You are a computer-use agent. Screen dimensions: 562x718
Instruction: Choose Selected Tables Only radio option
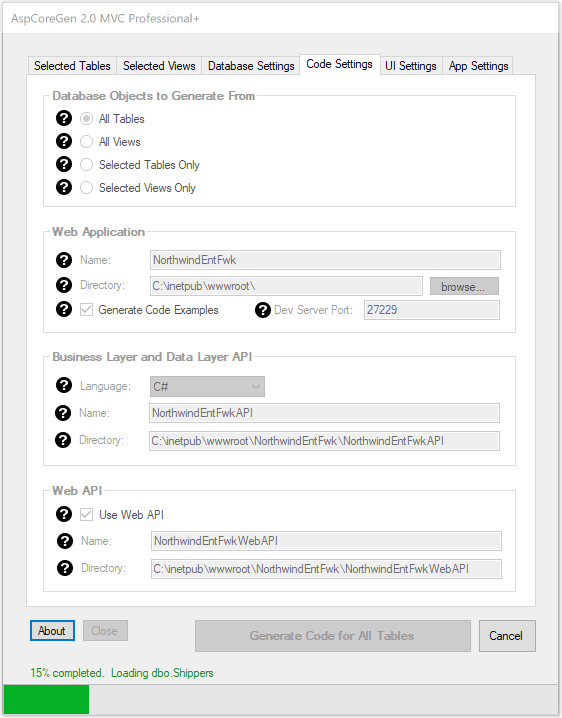click(x=87, y=164)
